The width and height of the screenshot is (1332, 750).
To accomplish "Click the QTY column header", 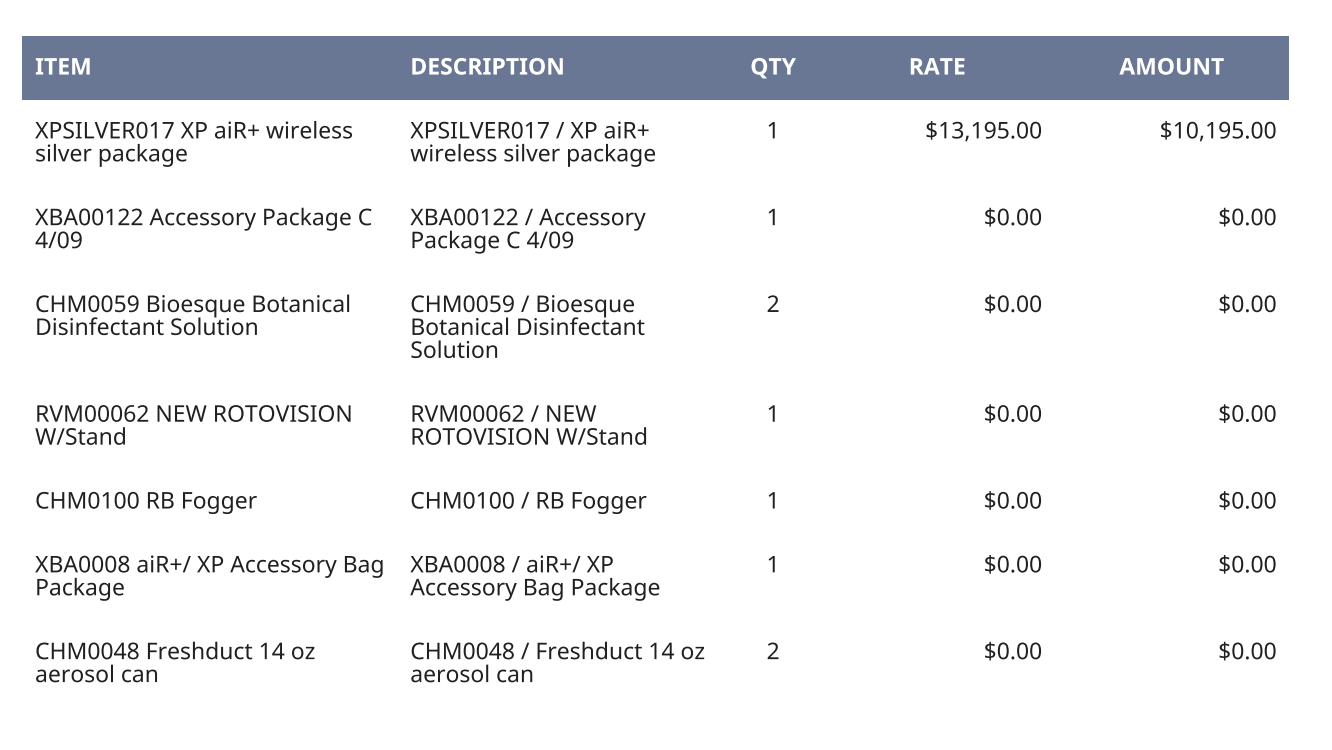I will point(773,67).
